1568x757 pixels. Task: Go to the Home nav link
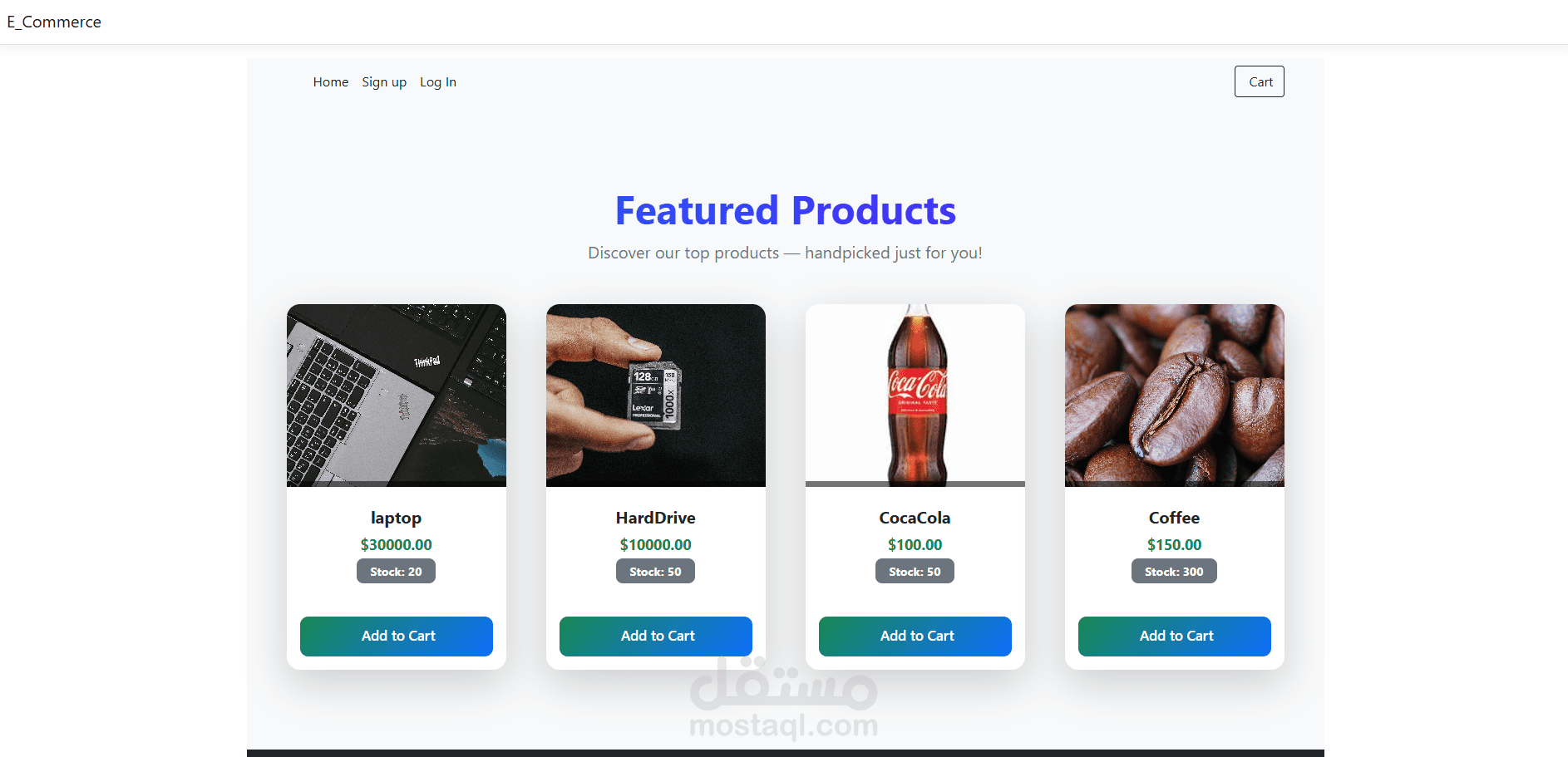[x=331, y=82]
